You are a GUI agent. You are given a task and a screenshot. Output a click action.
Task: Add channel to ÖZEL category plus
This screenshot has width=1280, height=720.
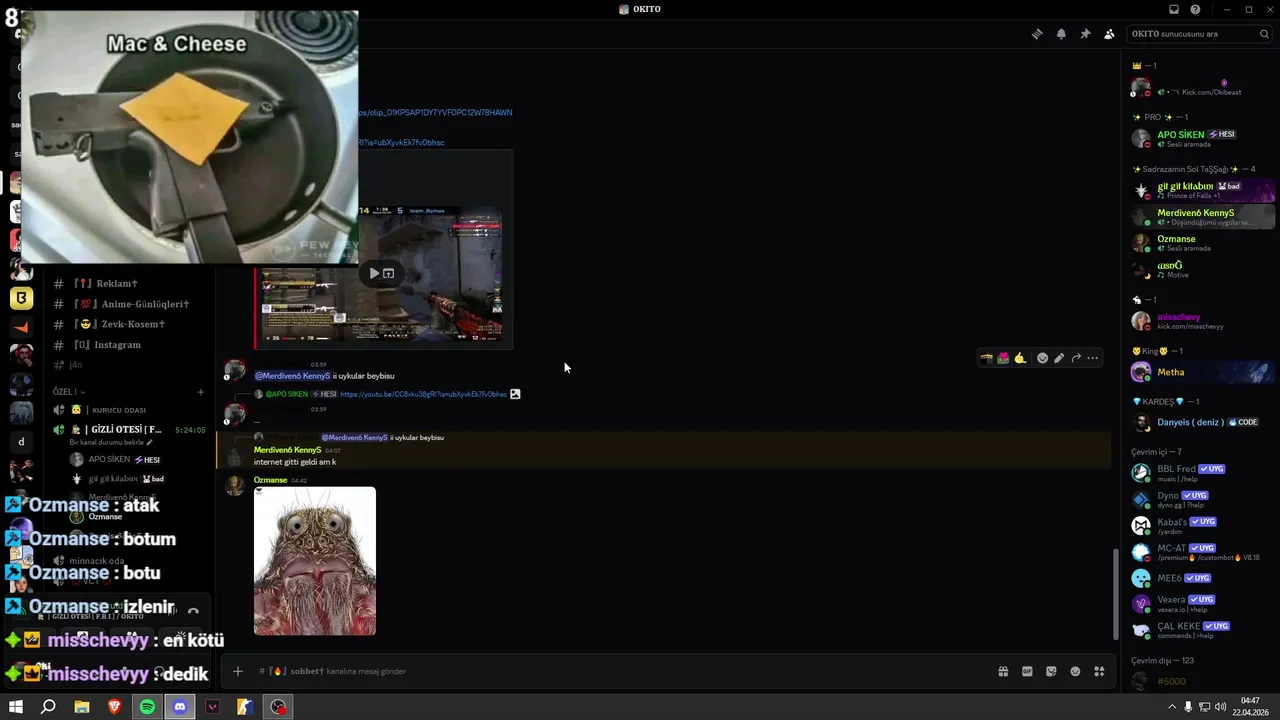click(200, 392)
